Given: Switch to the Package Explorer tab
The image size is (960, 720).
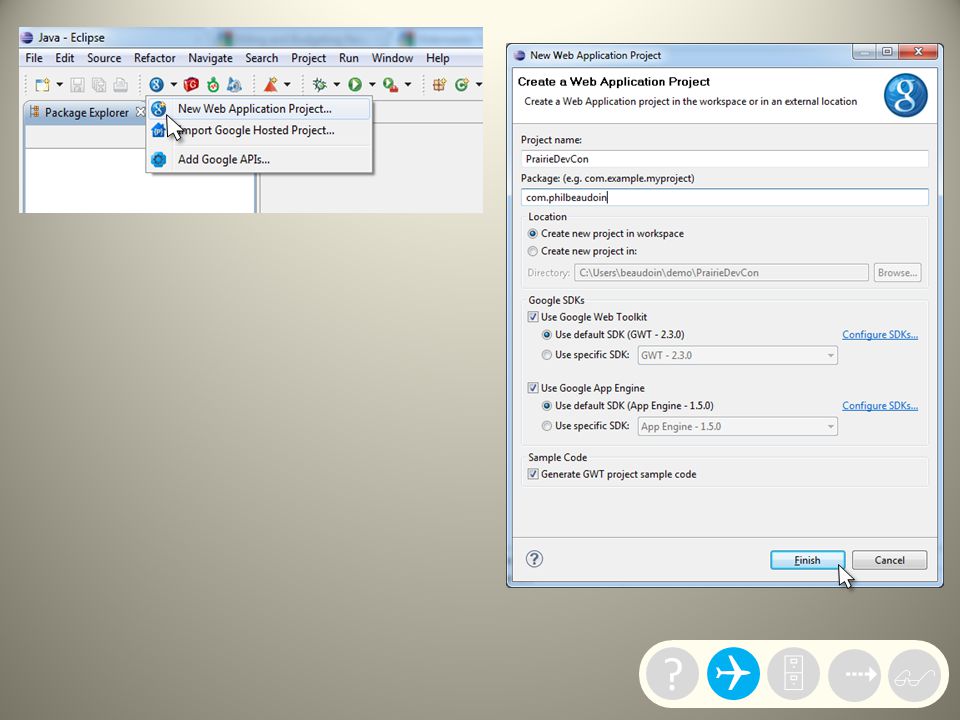Looking at the screenshot, I should 87,113.
